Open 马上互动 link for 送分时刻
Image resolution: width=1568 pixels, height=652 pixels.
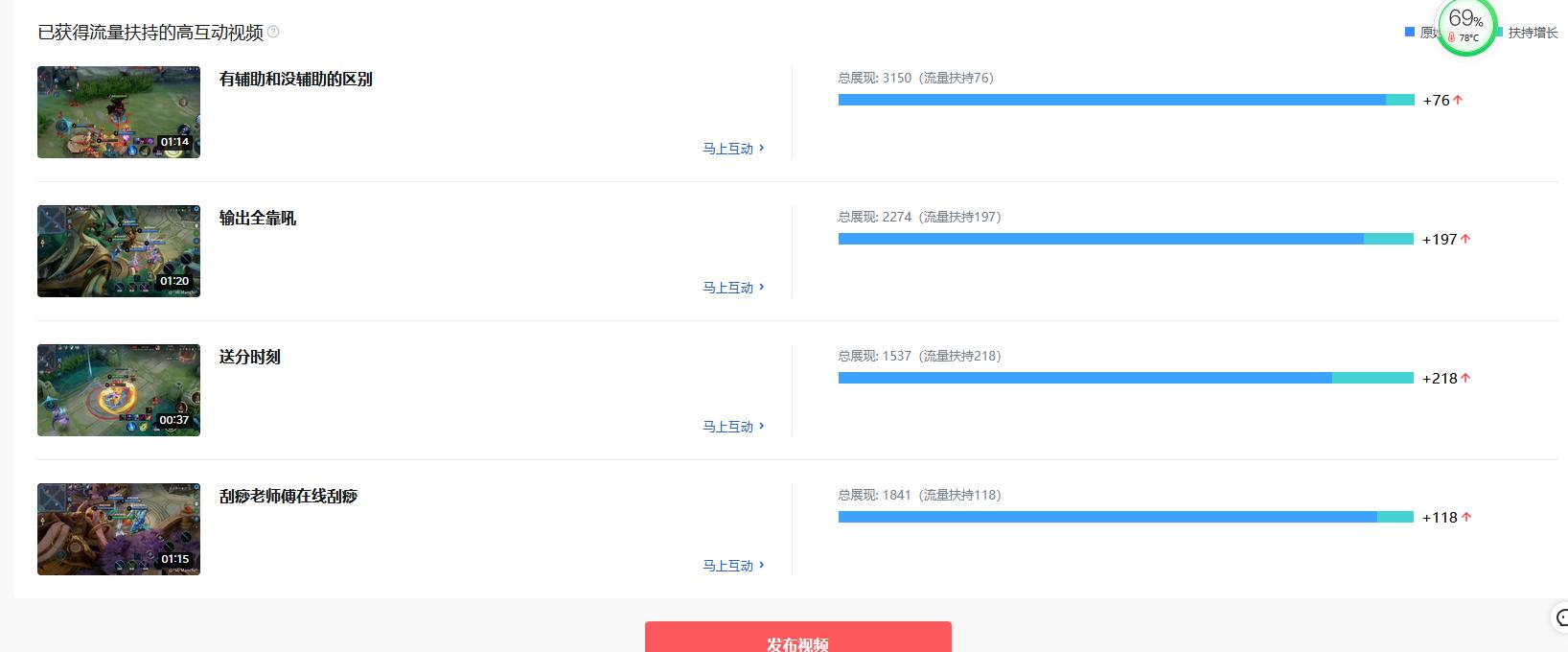point(733,427)
